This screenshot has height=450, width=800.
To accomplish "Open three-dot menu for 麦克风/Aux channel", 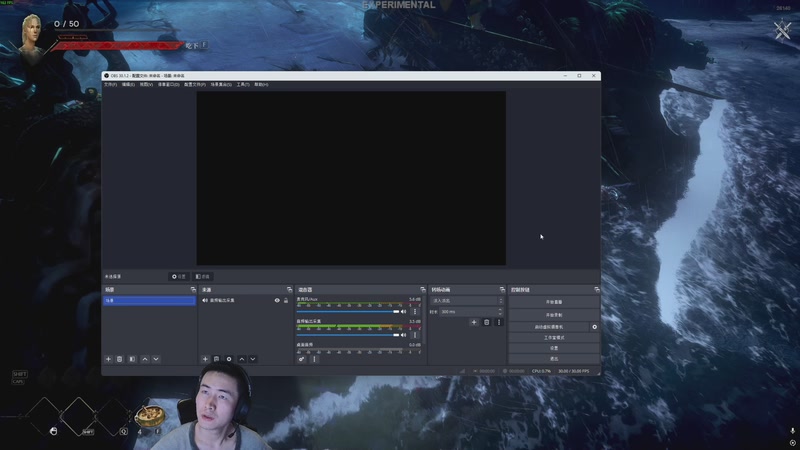I will [415, 311].
